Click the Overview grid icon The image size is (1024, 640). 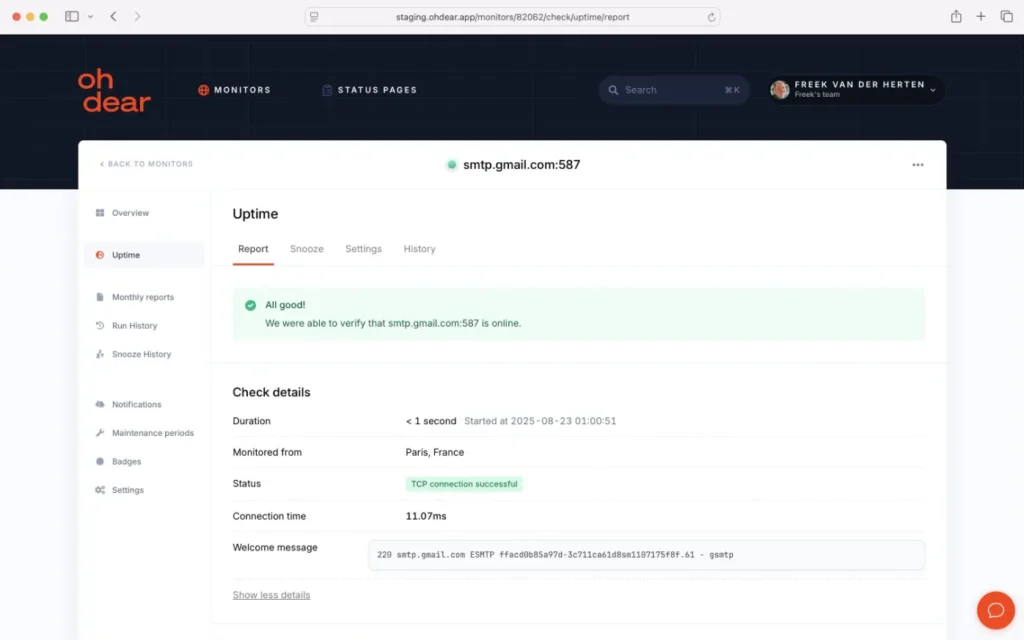(100, 213)
